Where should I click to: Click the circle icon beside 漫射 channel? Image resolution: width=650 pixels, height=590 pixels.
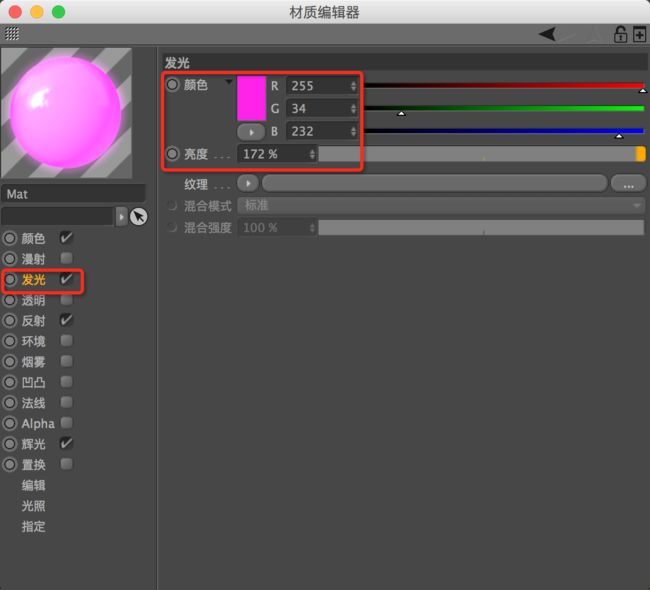10,259
